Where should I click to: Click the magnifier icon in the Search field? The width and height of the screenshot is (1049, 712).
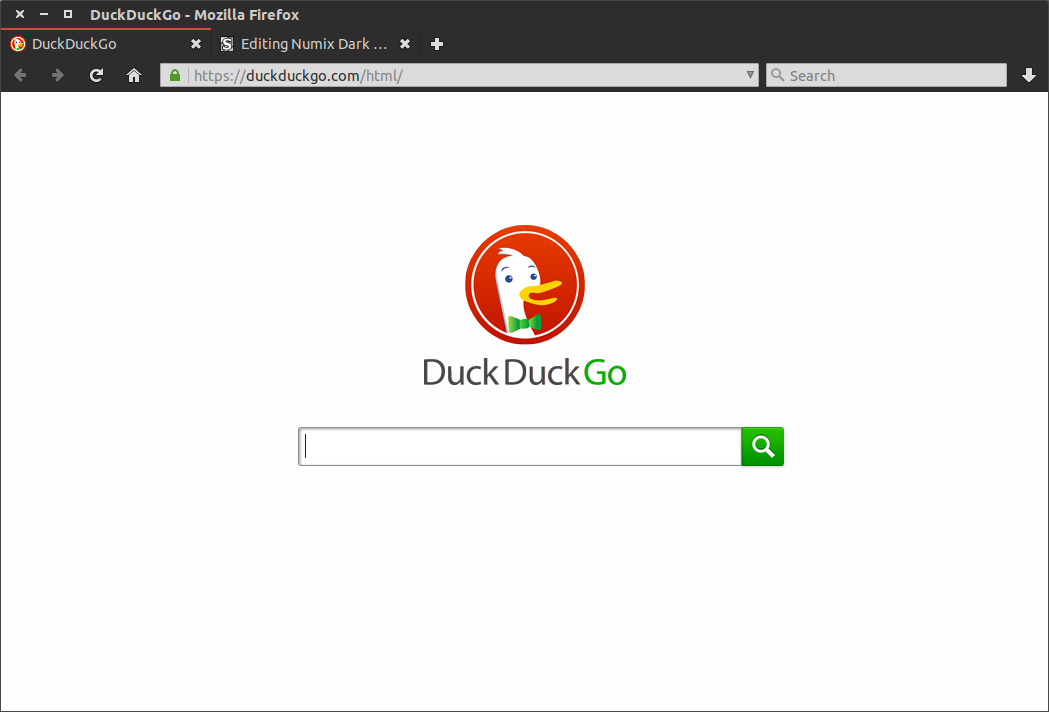(x=778, y=75)
